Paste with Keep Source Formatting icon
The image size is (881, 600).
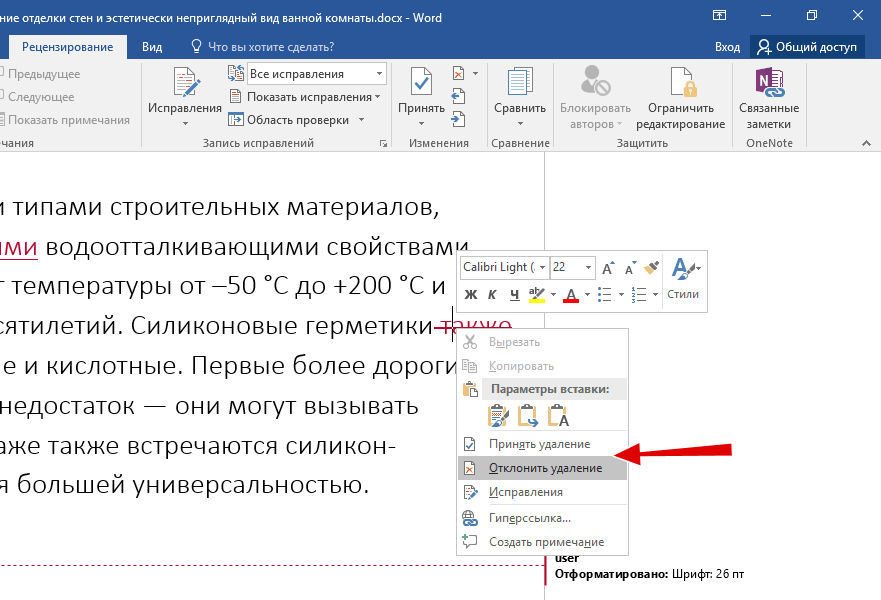point(498,416)
